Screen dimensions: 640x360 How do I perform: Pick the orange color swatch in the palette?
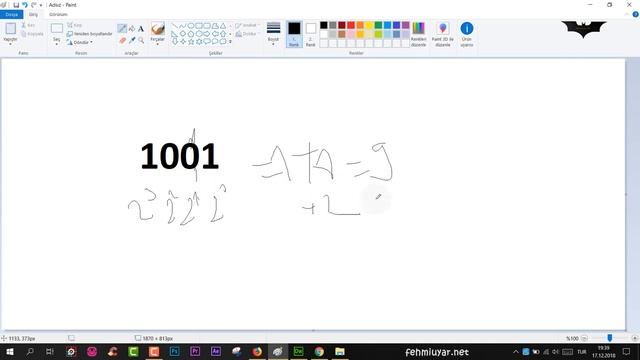tap(360, 25)
